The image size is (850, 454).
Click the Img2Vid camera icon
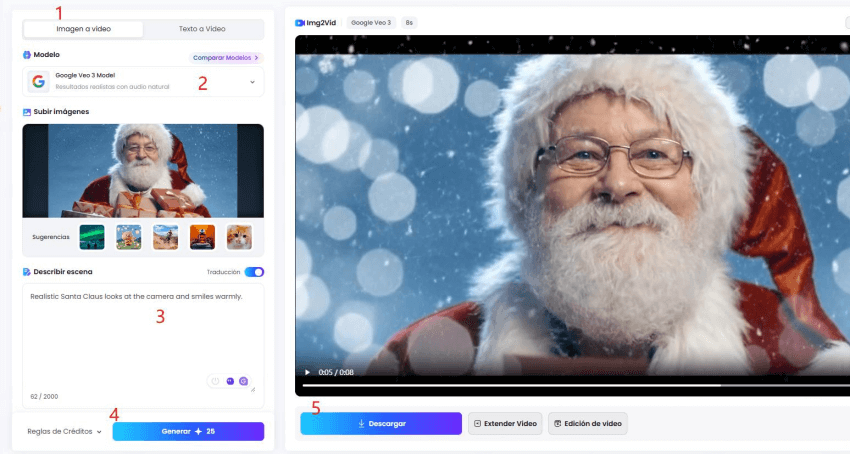[x=300, y=23]
